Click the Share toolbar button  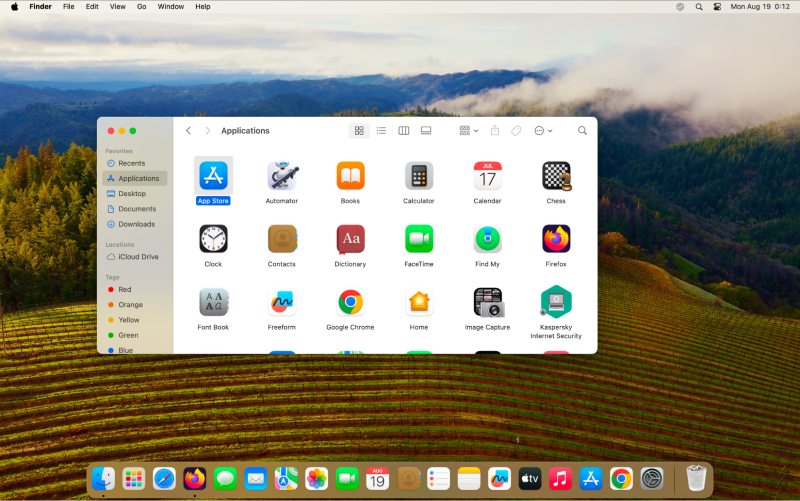(495, 131)
